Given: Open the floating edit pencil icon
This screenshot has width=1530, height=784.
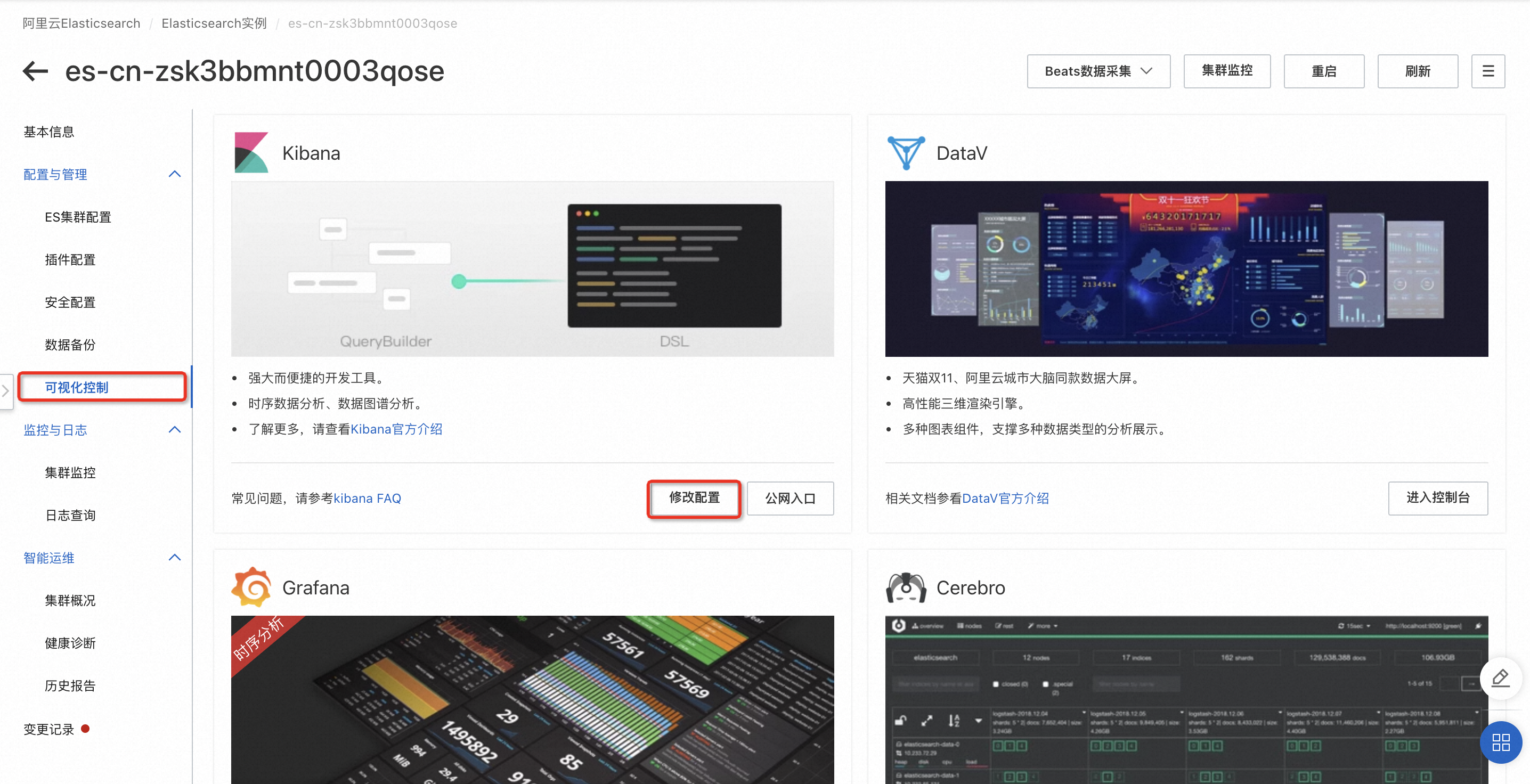Looking at the screenshot, I should [1500, 677].
